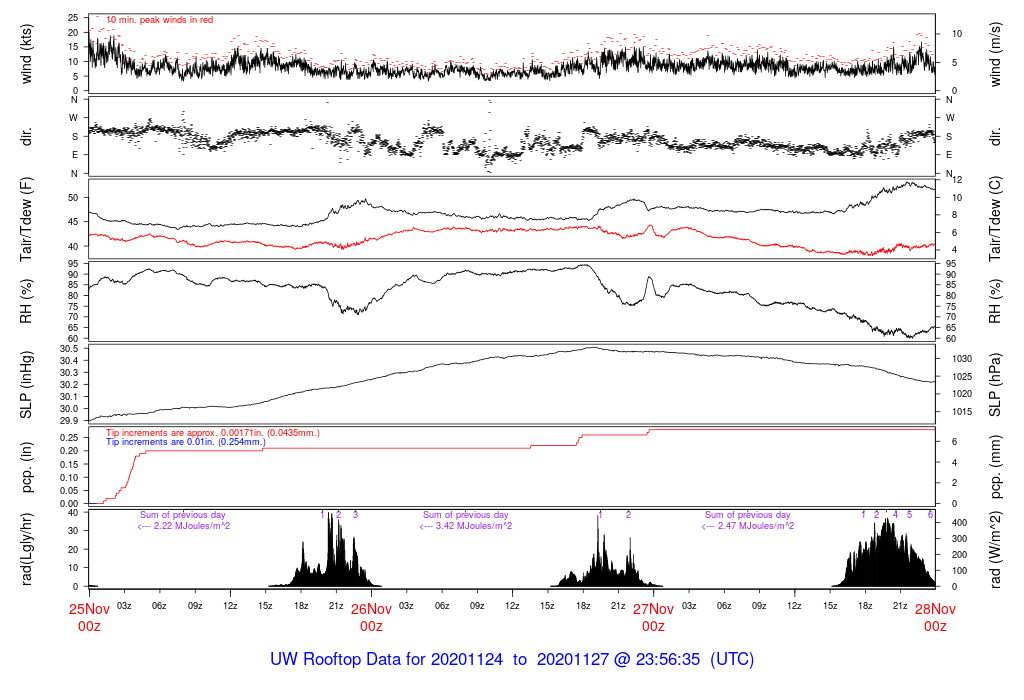Image resolution: width=1024 pixels, height=700 pixels.
Task: Click the 'rad(Lgly/hr)' axis label
Action: (26, 549)
